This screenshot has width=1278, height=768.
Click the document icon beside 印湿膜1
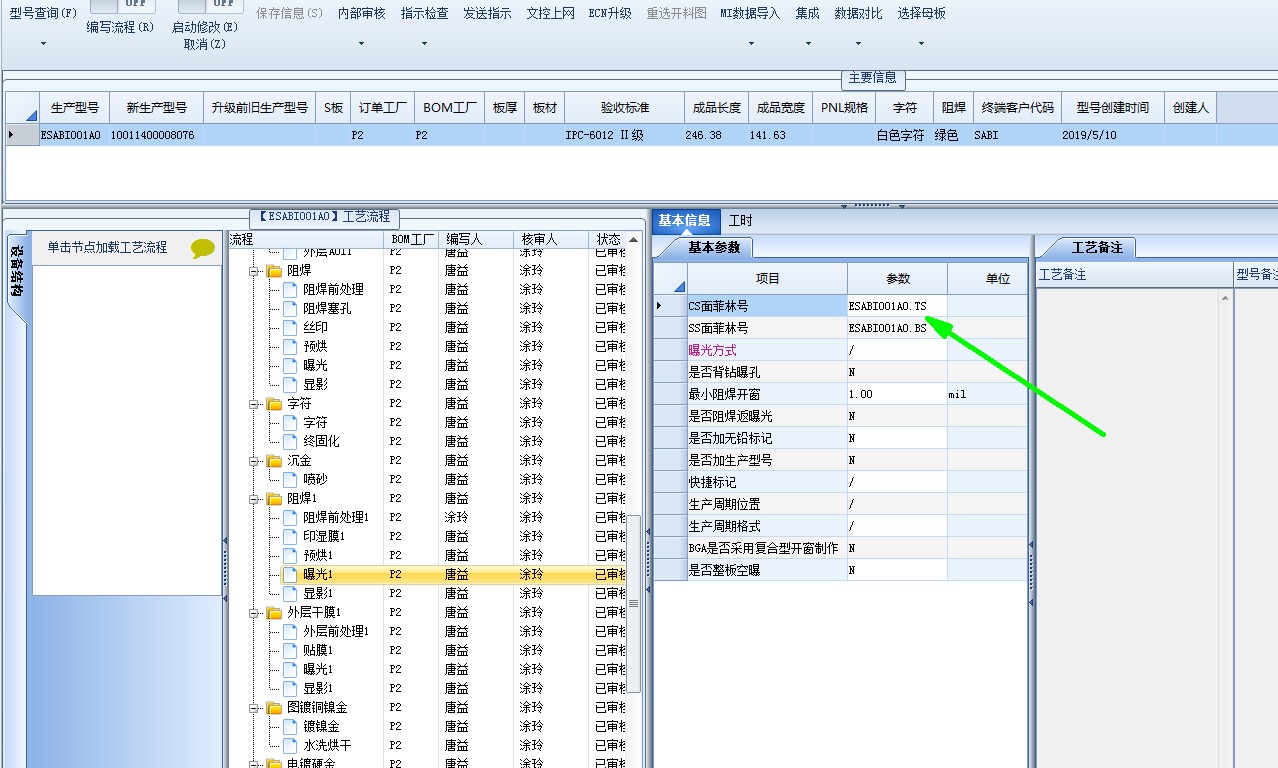pyautogui.click(x=291, y=537)
